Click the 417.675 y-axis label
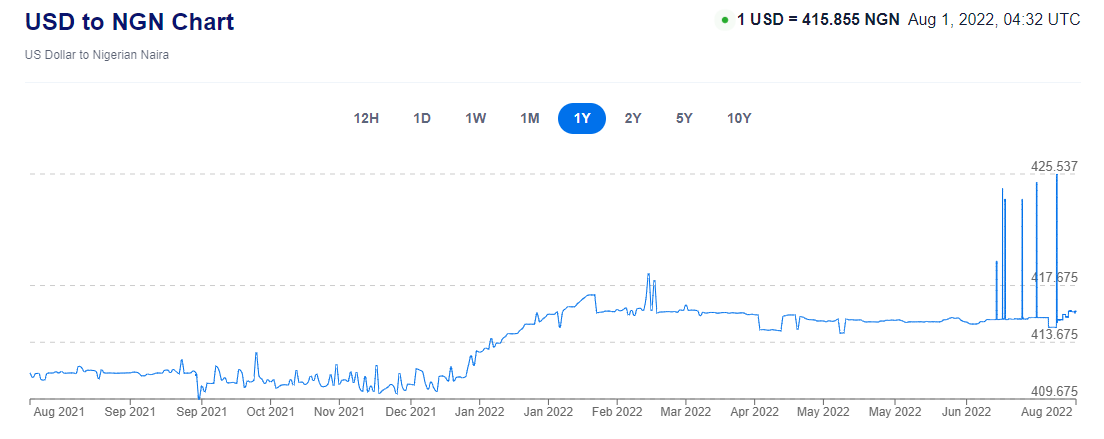This screenshot has width=1104, height=439. click(x=1054, y=277)
